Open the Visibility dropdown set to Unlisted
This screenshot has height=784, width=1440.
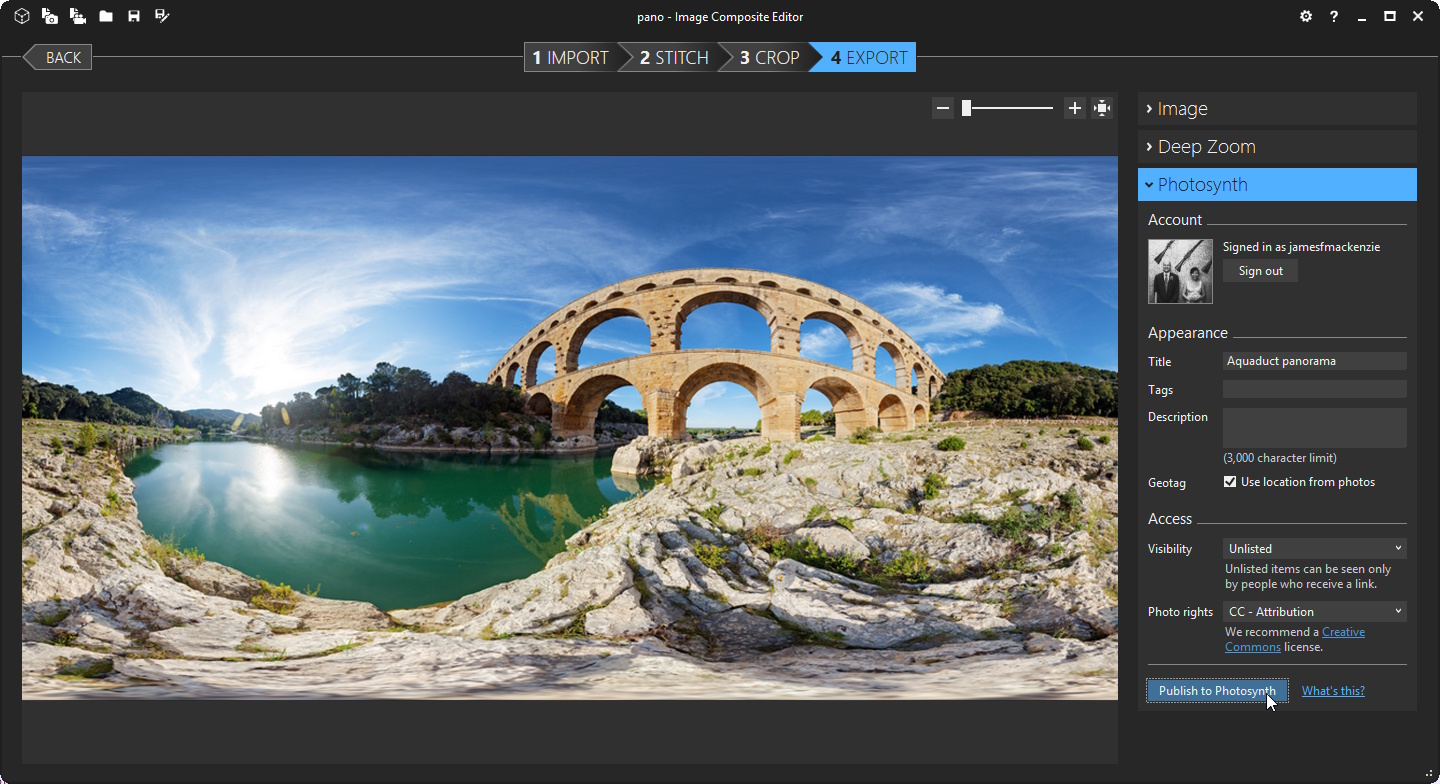(x=1314, y=548)
